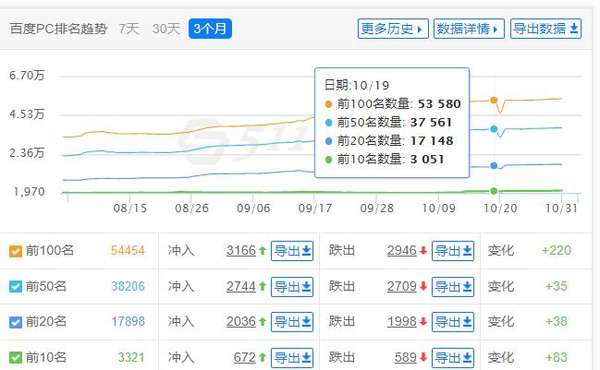
Task: Click the 百度PC排名趋势 title
Action: click(58, 29)
